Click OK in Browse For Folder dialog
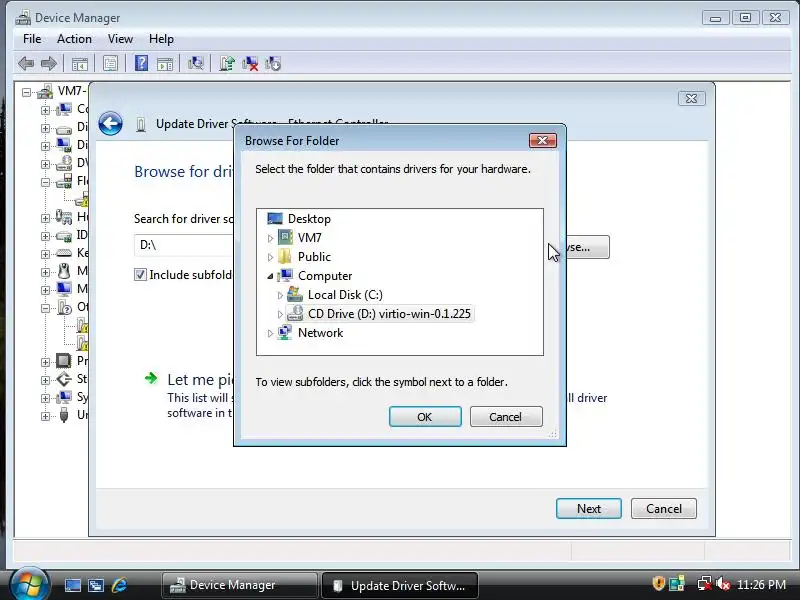Screen dimensions: 800x600 (x=425, y=417)
